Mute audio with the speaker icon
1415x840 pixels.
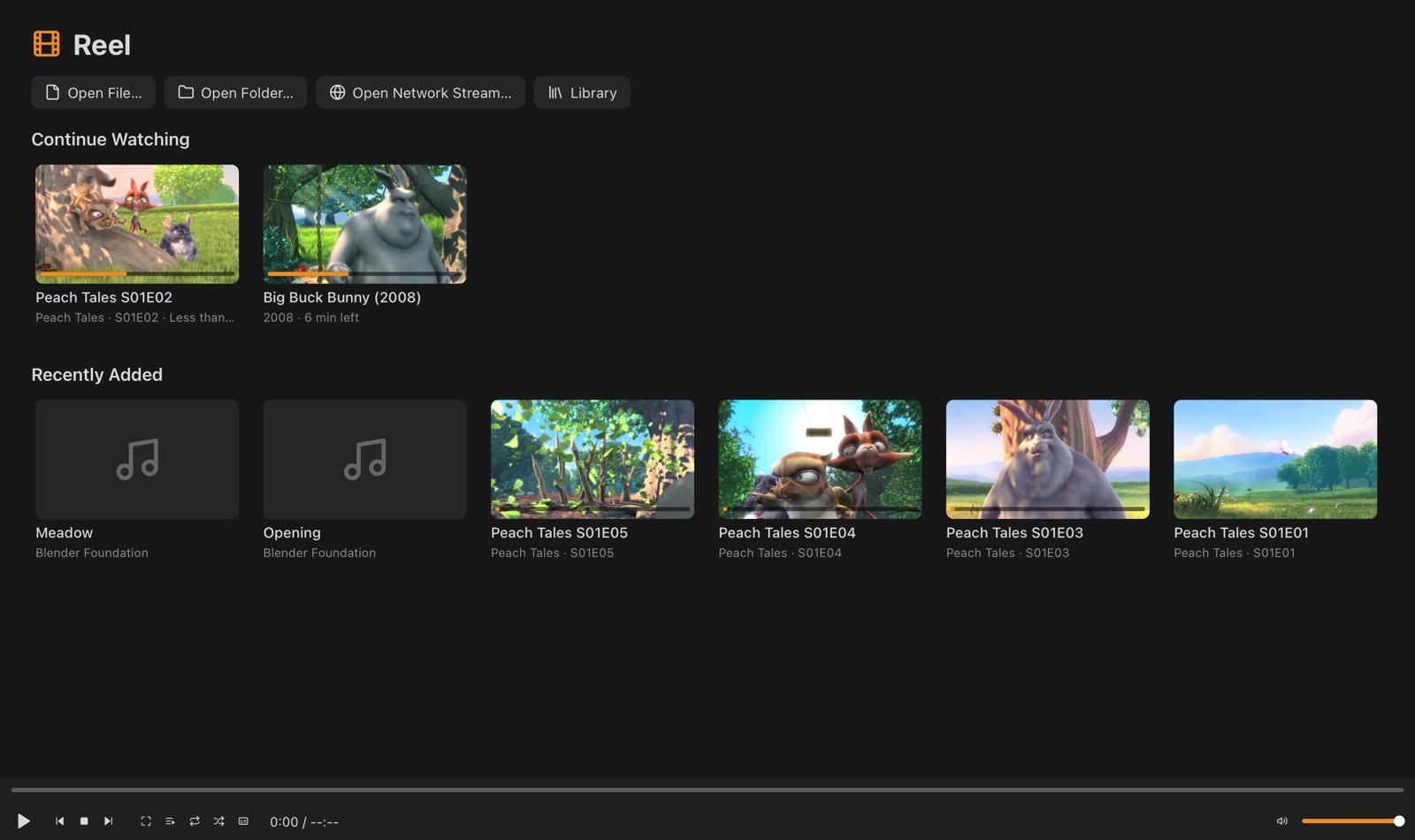click(x=1281, y=821)
